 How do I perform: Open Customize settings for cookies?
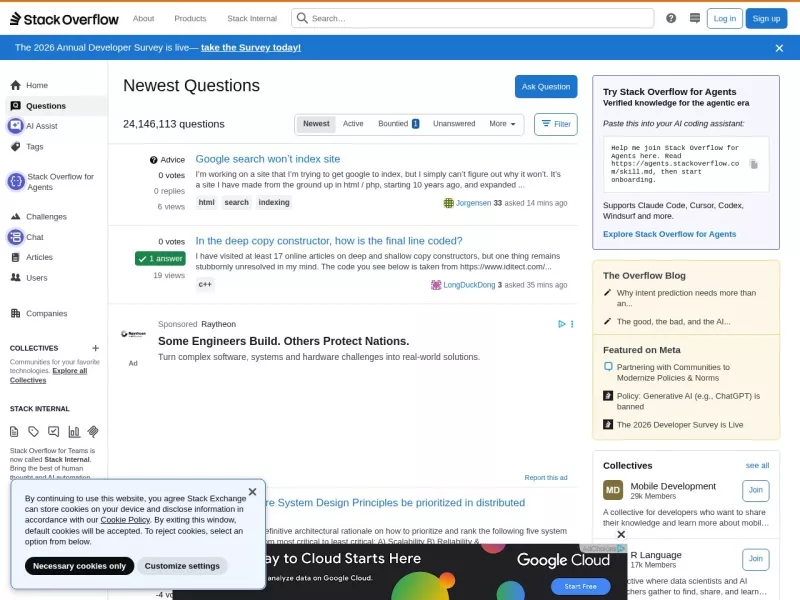182,566
